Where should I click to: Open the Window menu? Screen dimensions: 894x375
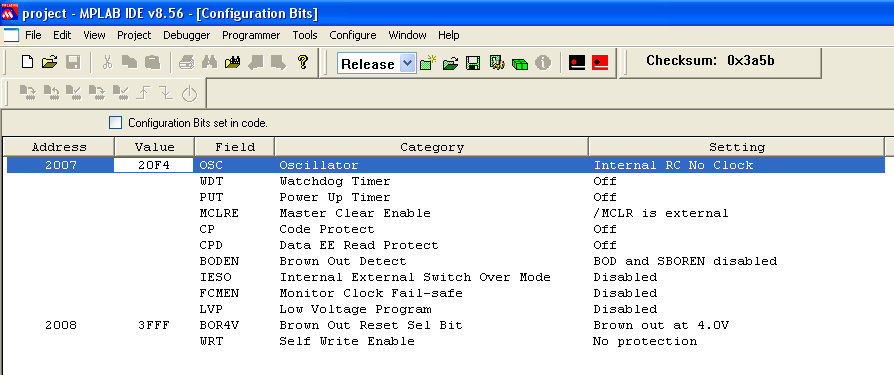(x=407, y=35)
